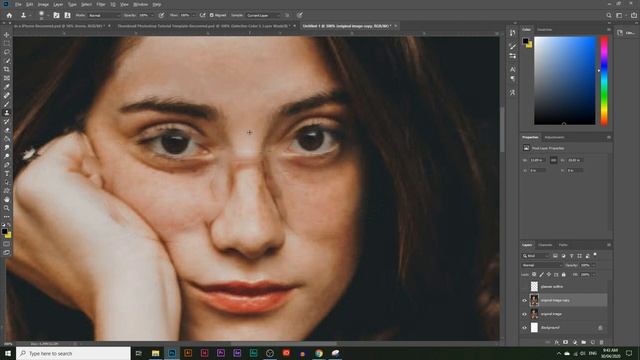
Task: Add a layer mask
Action: click(x=565, y=342)
